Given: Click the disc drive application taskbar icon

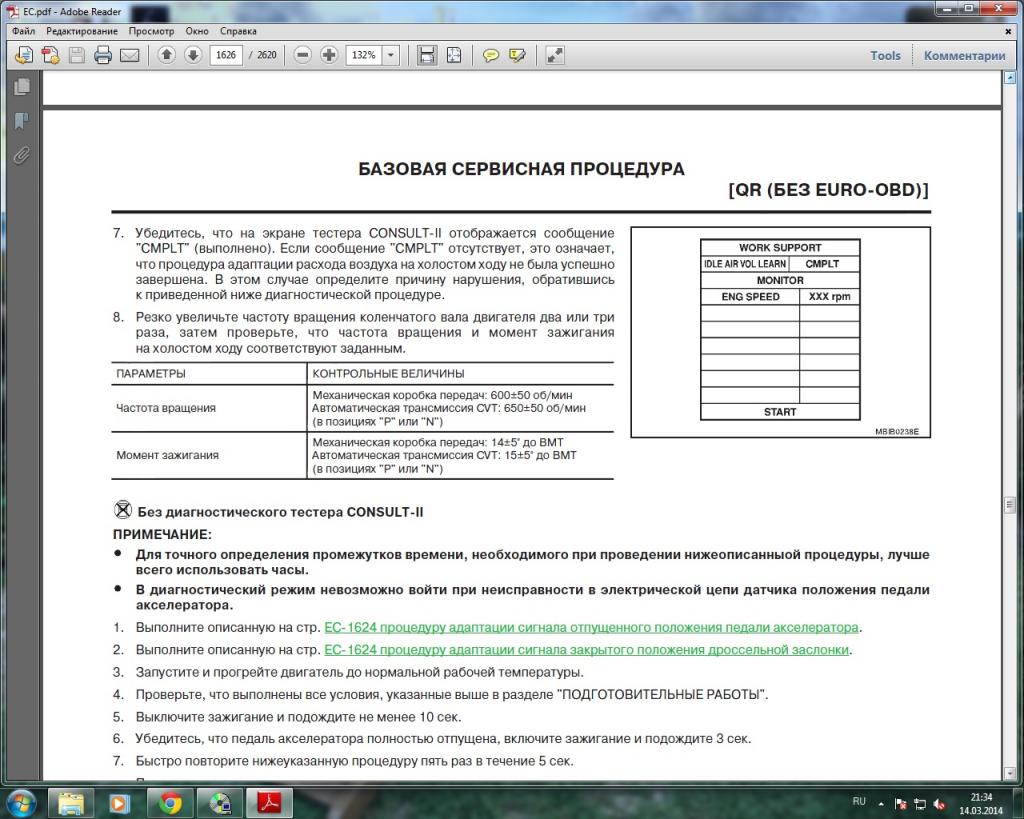Looking at the screenshot, I should [x=220, y=803].
